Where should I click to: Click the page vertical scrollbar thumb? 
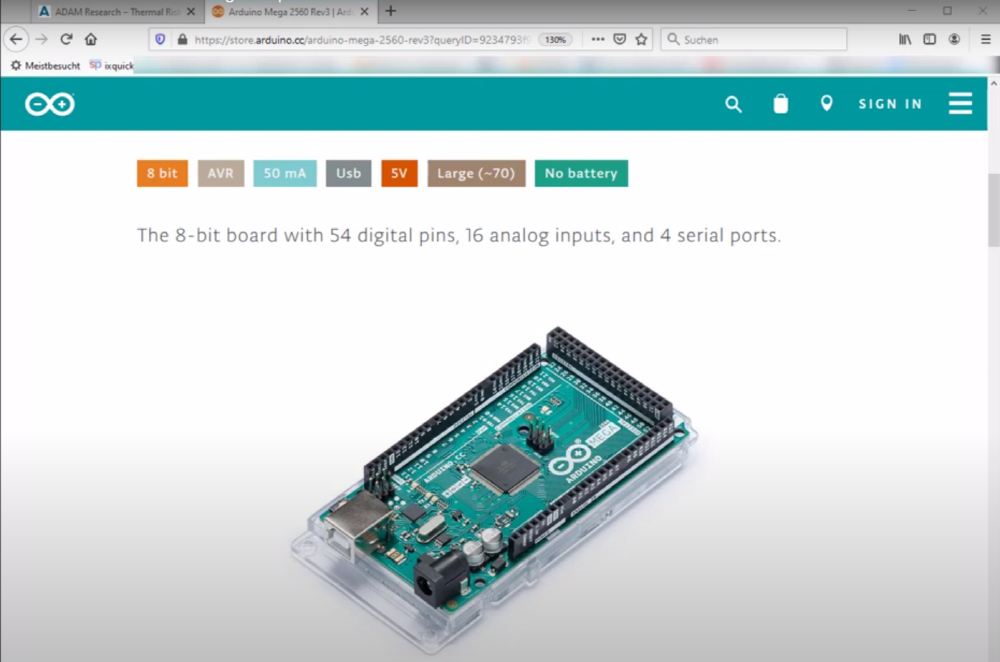(994, 209)
